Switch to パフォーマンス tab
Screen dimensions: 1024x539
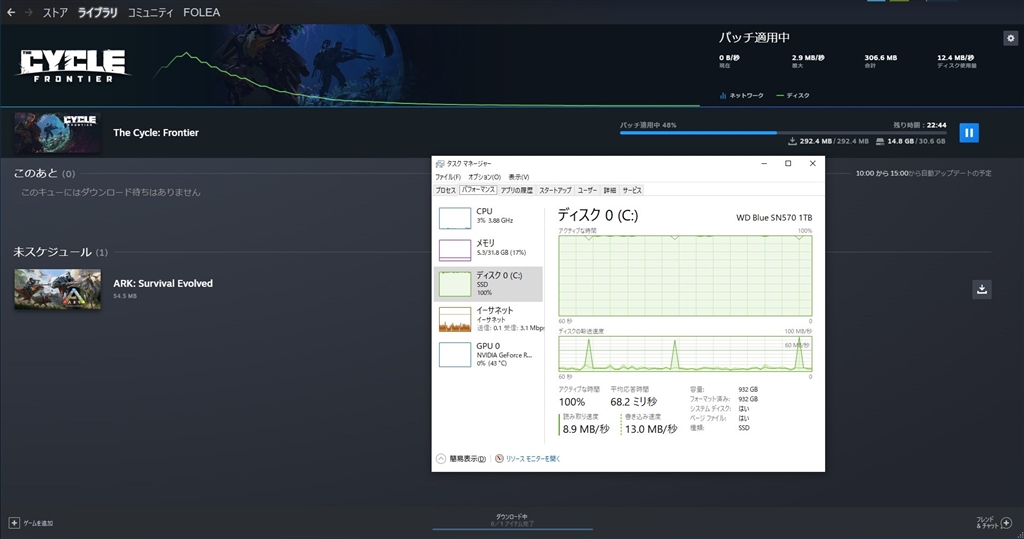click(478, 189)
